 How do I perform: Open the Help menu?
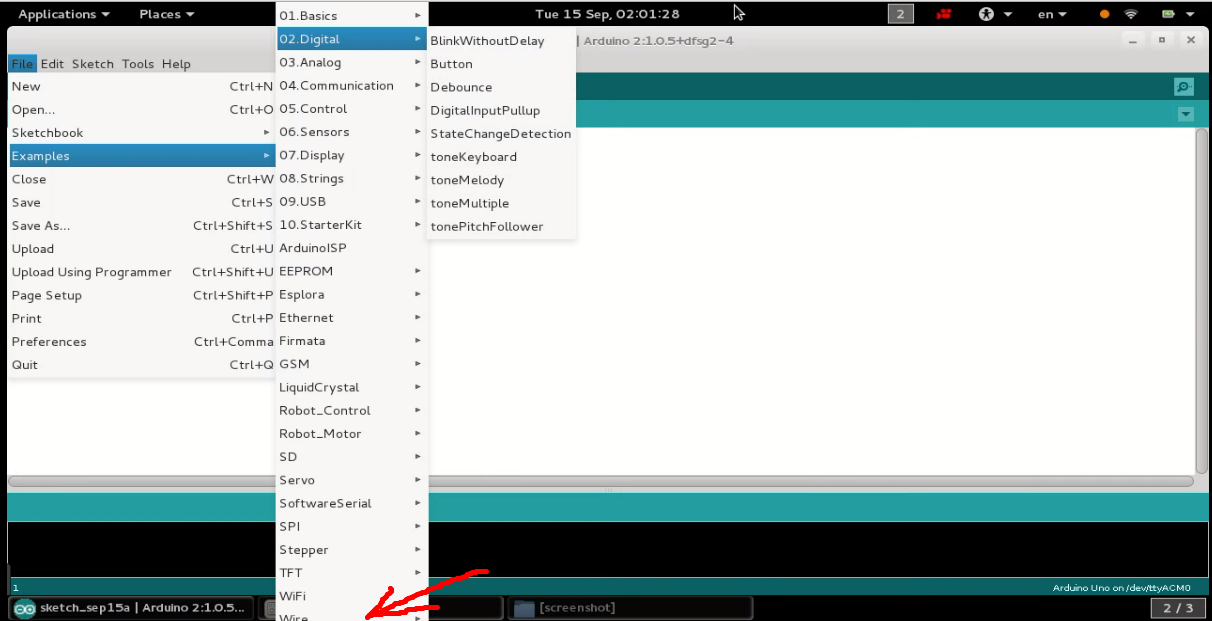pyautogui.click(x=176, y=63)
